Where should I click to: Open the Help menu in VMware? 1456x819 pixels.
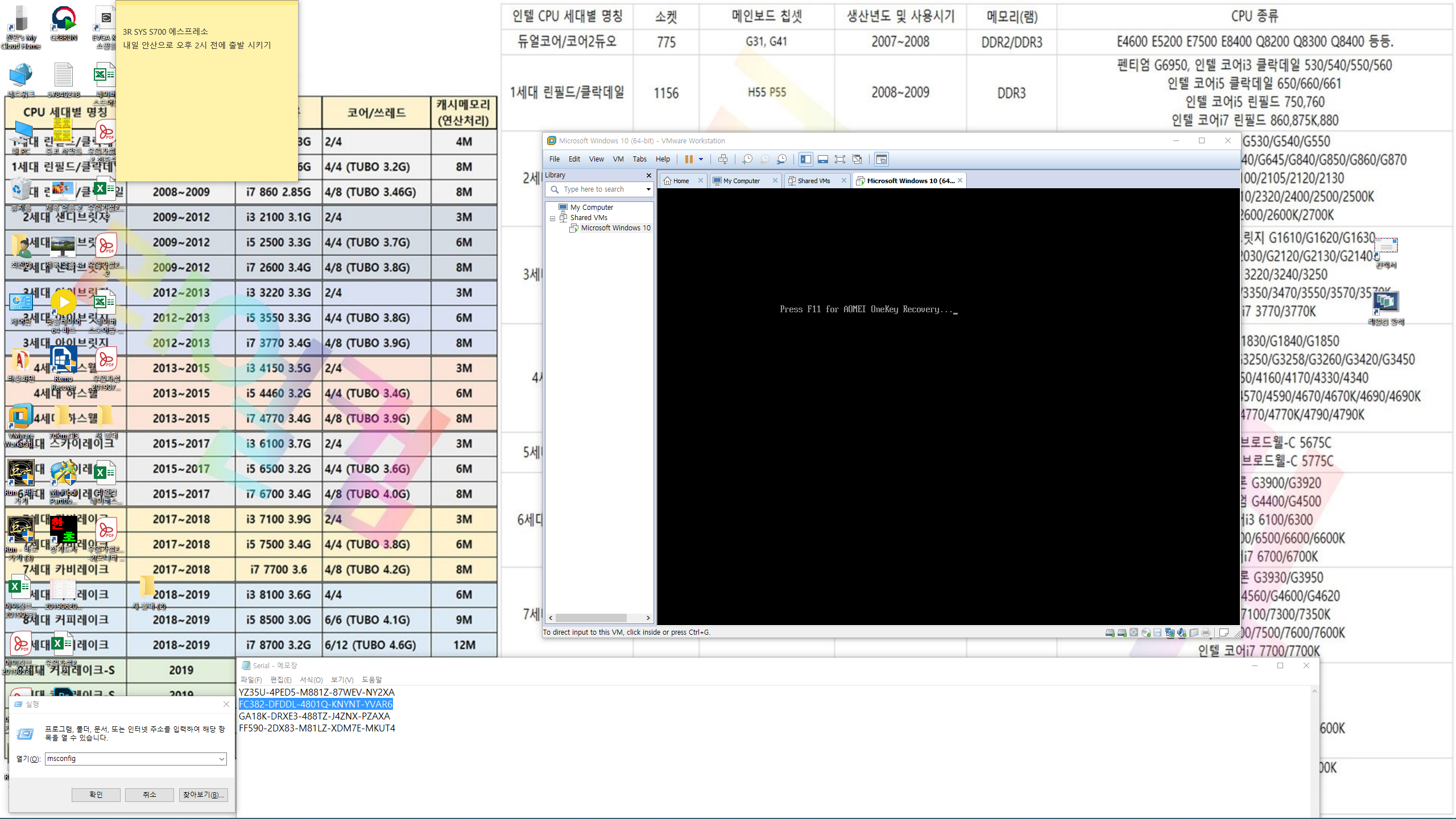pos(663,159)
